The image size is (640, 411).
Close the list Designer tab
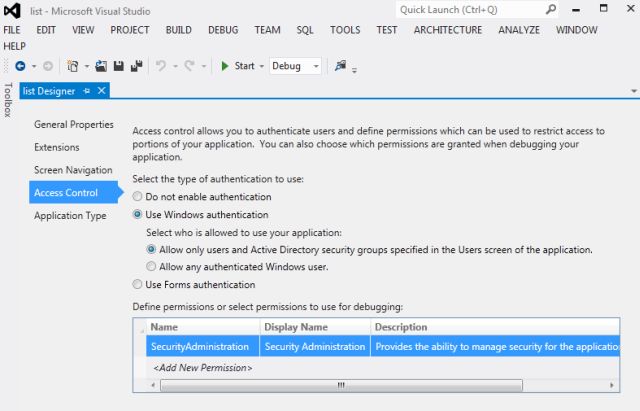pos(101,90)
